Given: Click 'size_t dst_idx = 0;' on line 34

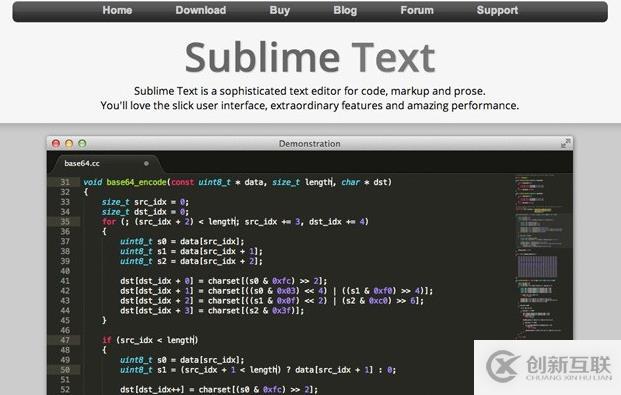Looking at the screenshot, I should [145, 212].
